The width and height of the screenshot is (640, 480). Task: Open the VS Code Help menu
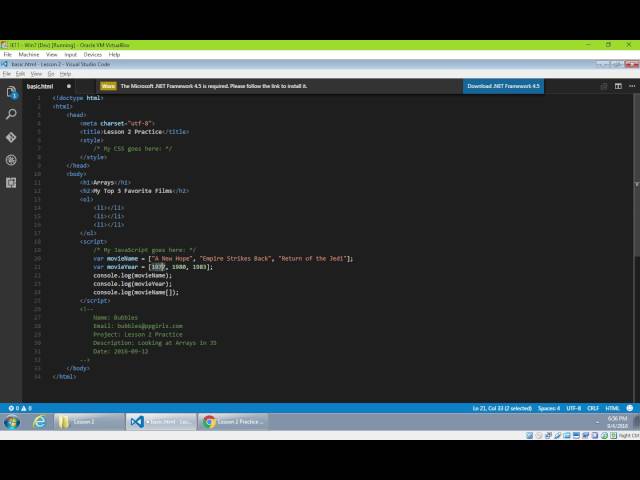point(65,74)
